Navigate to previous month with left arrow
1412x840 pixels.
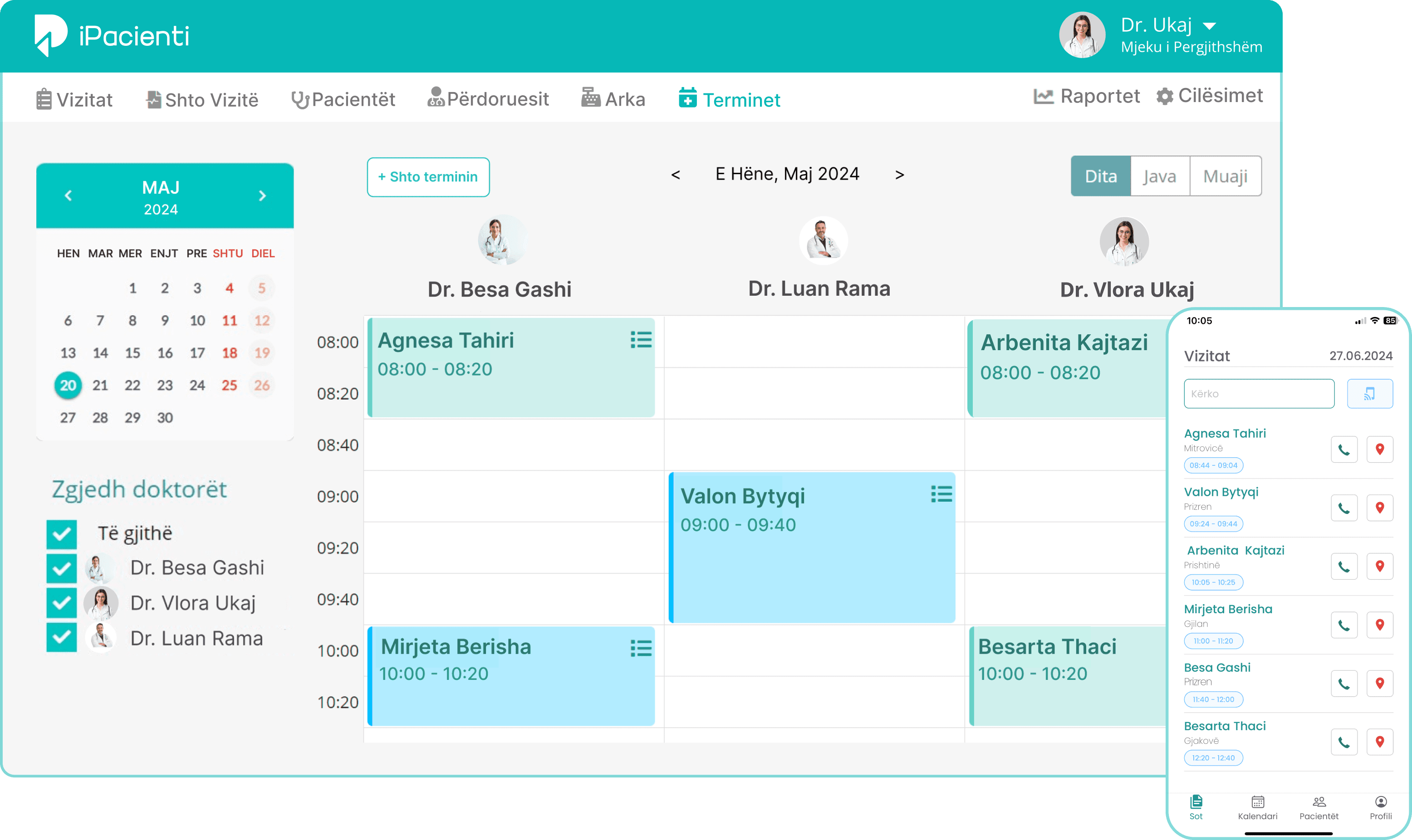click(x=68, y=194)
